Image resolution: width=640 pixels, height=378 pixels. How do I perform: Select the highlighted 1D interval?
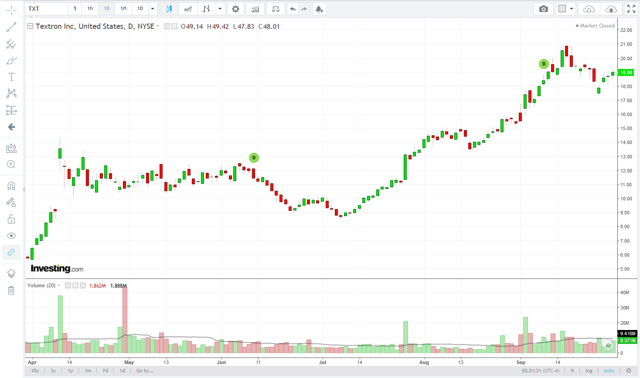(x=107, y=9)
